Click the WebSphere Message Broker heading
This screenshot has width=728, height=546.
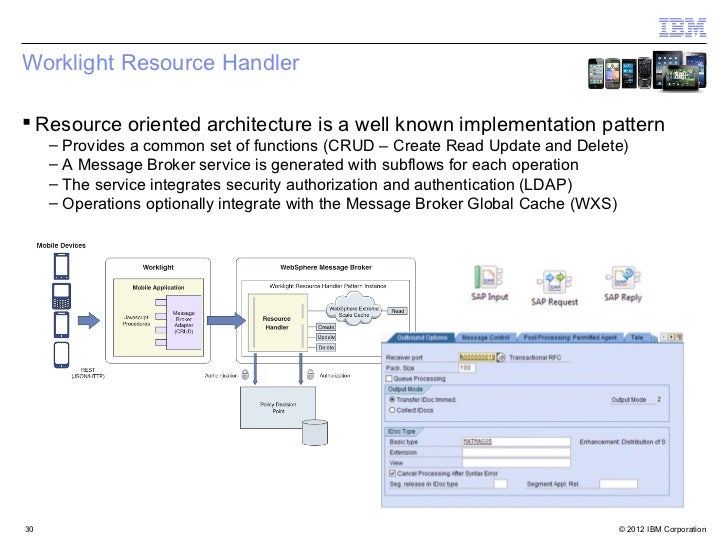(x=326, y=267)
